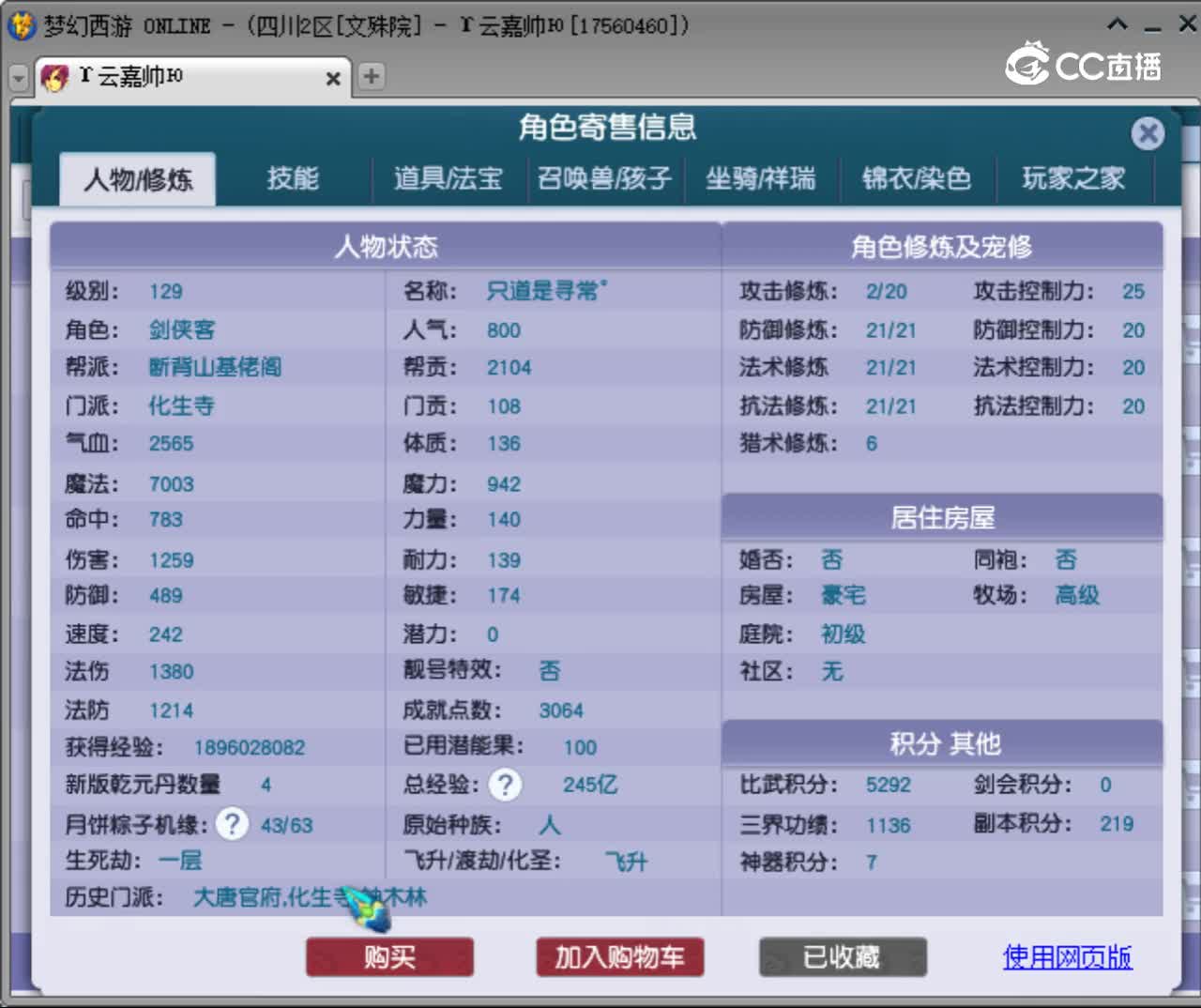Click the 成就点数 value 3064
This screenshot has width=1201, height=1008.
[561, 710]
